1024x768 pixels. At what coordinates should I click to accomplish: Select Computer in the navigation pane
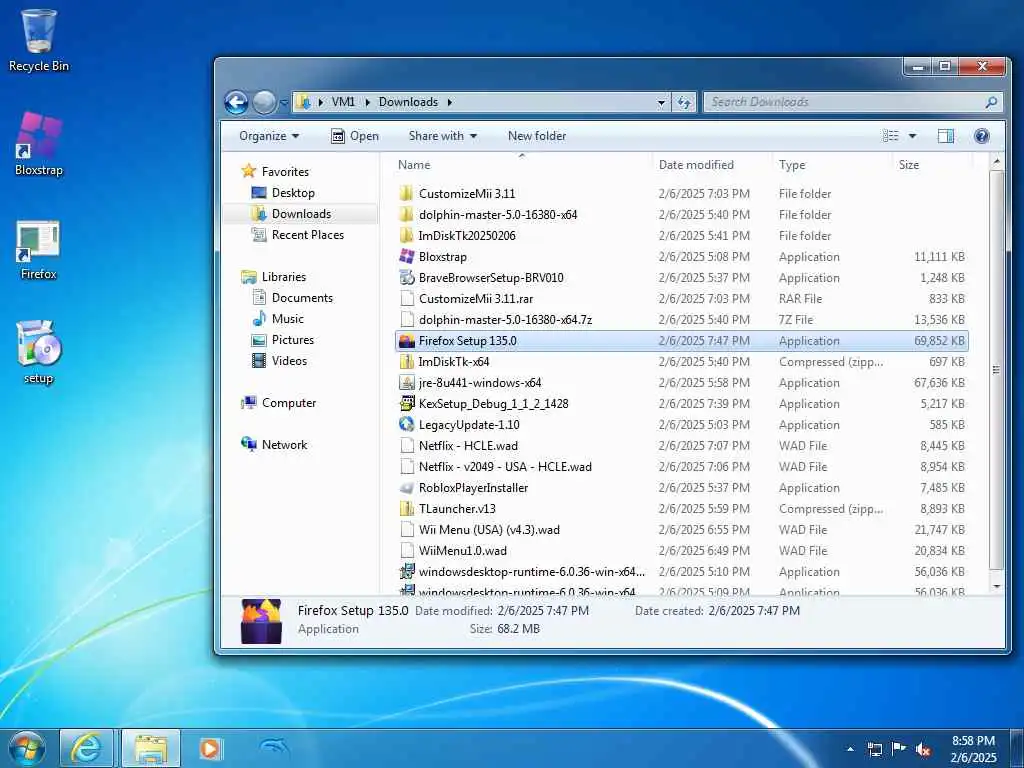click(x=289, y=403)
